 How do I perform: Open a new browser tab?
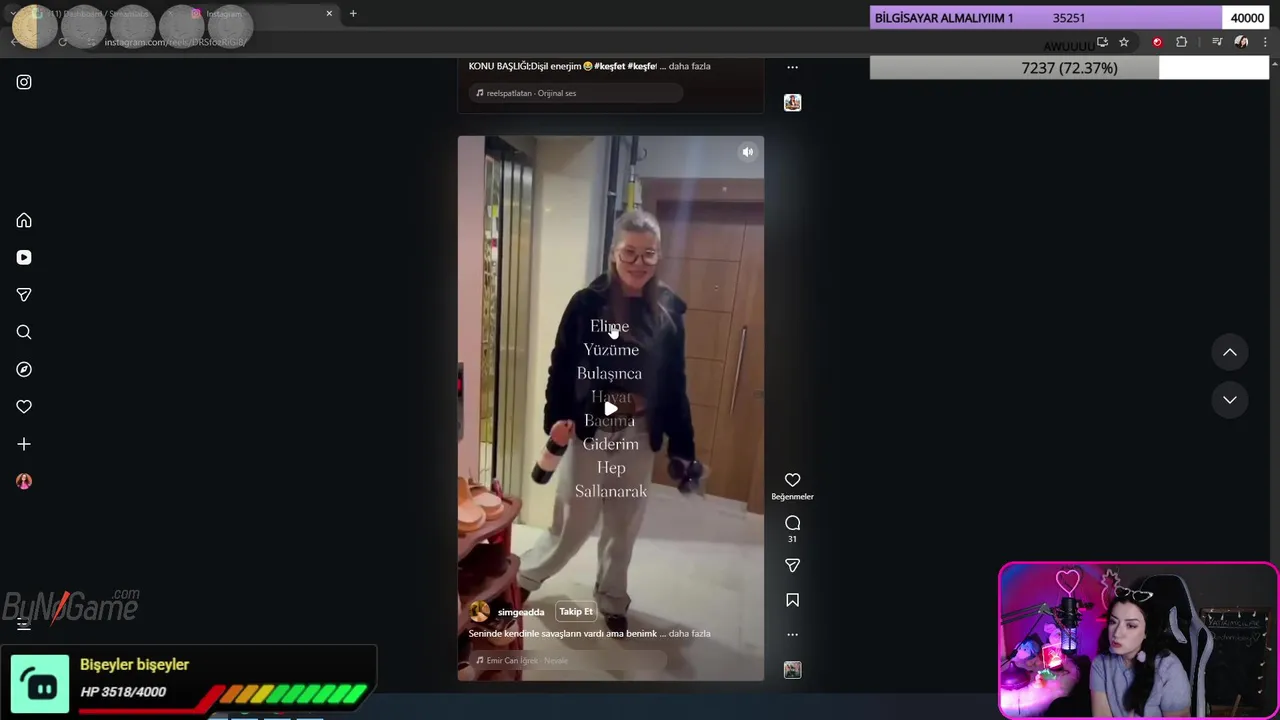pyautogui.click(x=353, y=14)
